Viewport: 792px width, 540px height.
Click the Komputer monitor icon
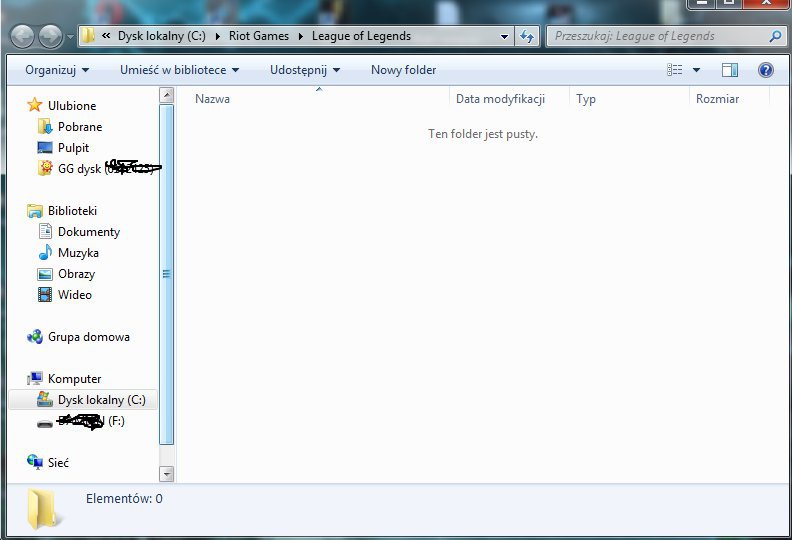point(35,378)
